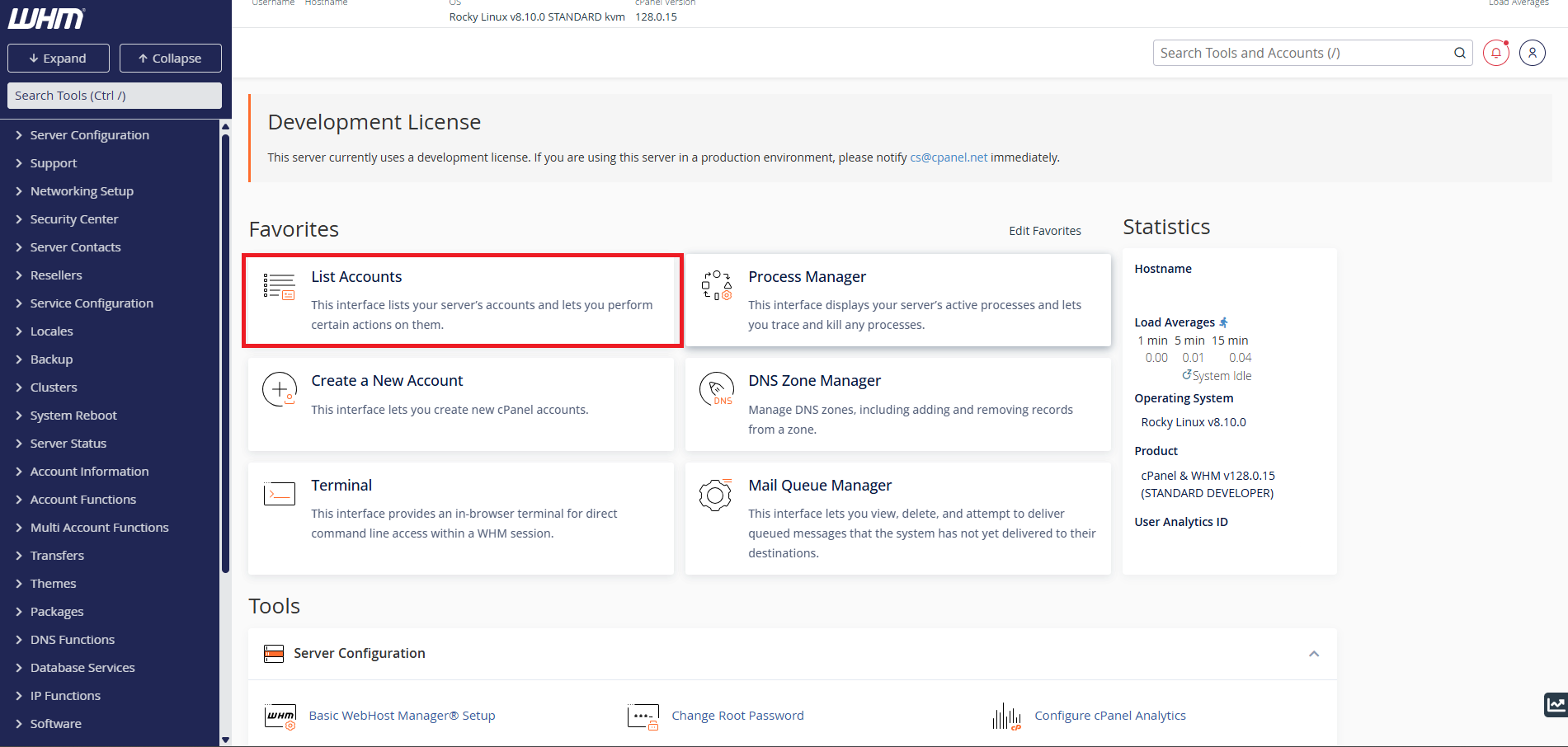Click the WHM logo
This screenshot has width=1568, height=747.
click(x=46, y=18)
